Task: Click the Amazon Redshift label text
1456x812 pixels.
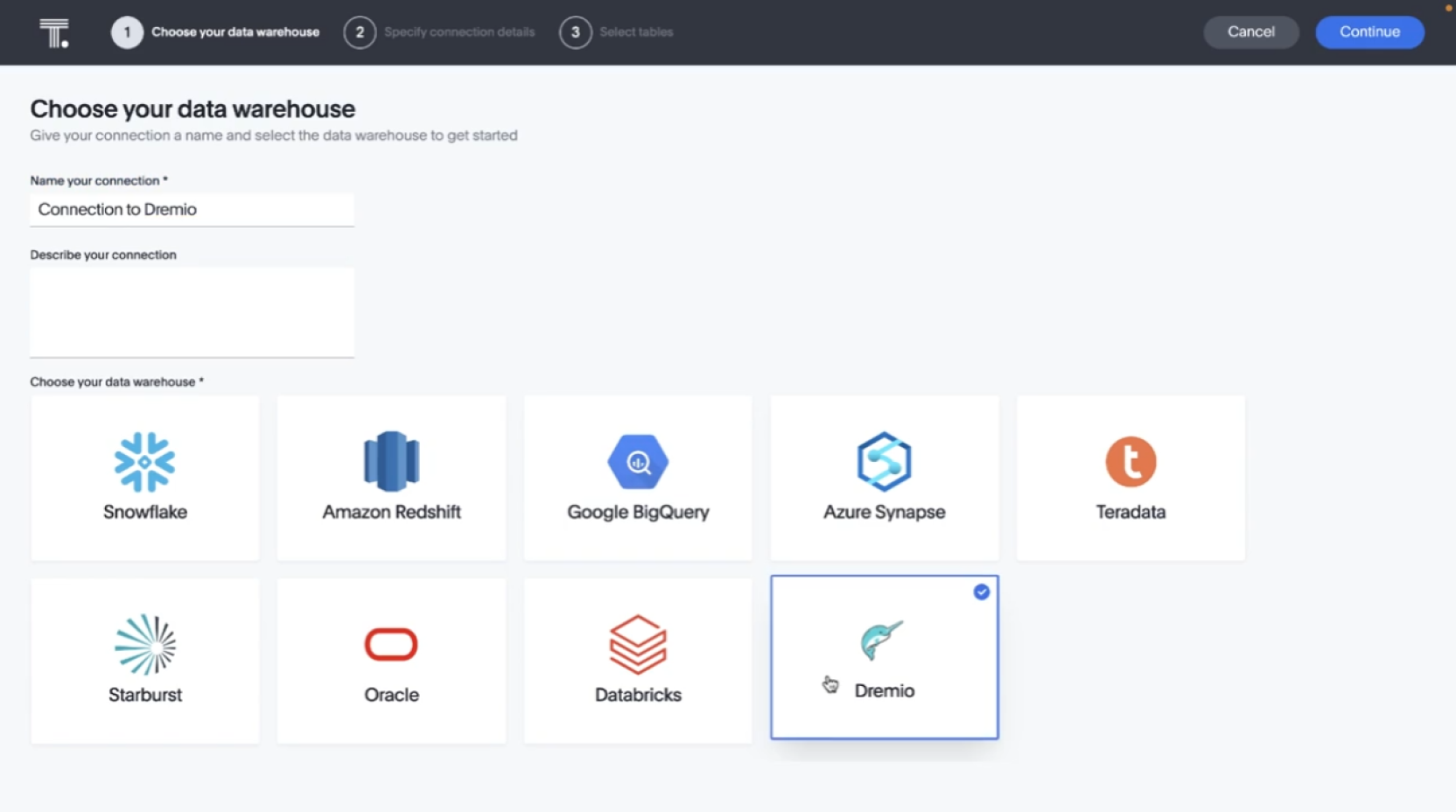Action: (x=391, y=512)
